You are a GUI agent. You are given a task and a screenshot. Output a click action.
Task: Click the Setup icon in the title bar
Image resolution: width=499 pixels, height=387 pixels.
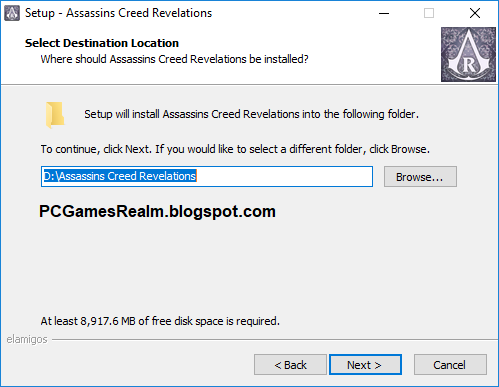pos(12,13)
